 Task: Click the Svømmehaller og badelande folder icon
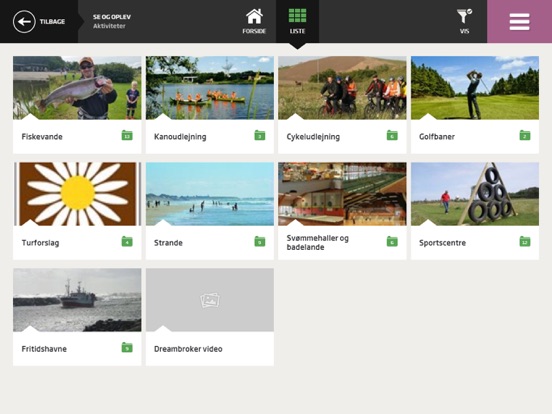(x=392, y=242)
